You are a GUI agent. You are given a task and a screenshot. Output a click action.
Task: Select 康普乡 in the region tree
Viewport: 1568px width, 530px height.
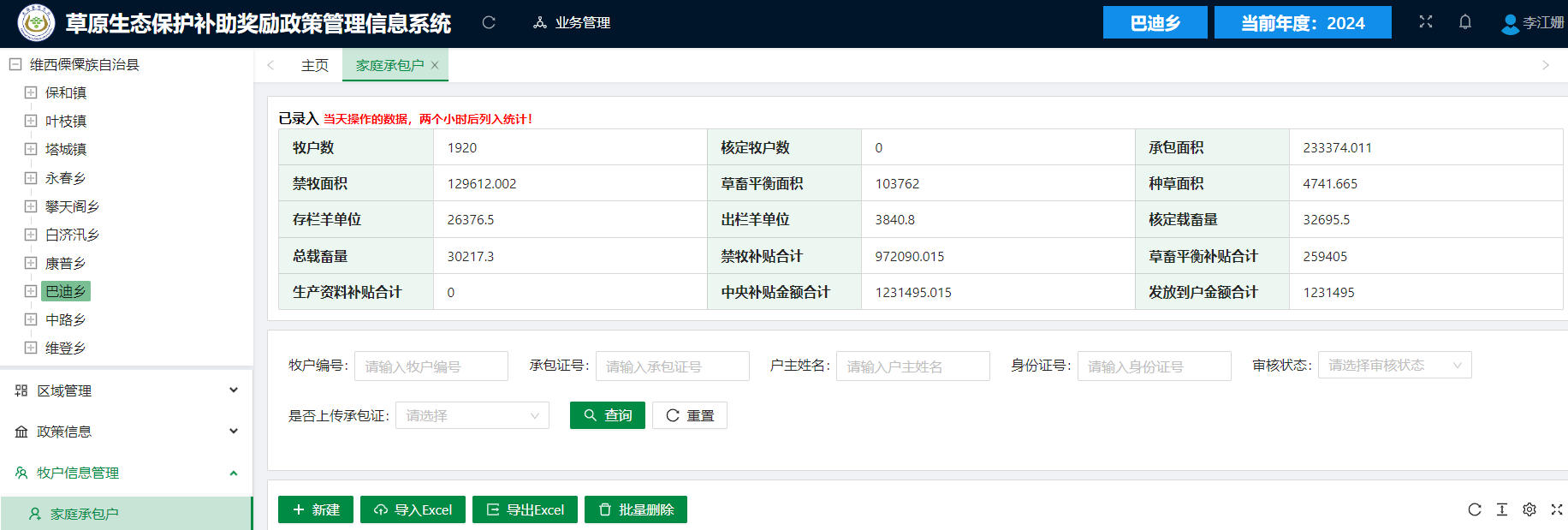(x=66, y=263)
